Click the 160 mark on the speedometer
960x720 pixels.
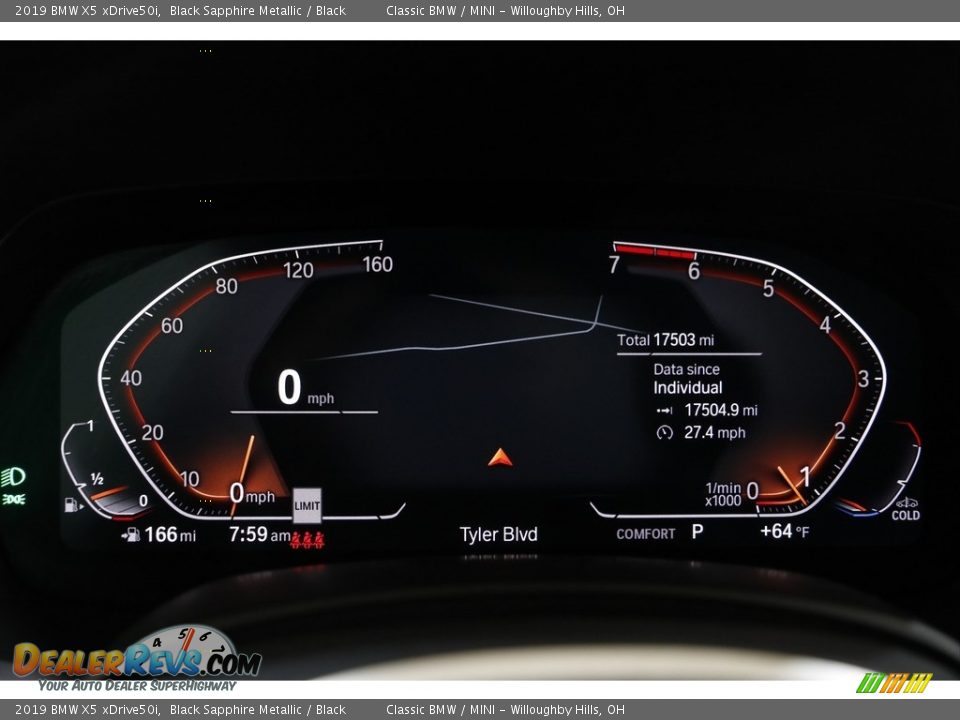377,264
